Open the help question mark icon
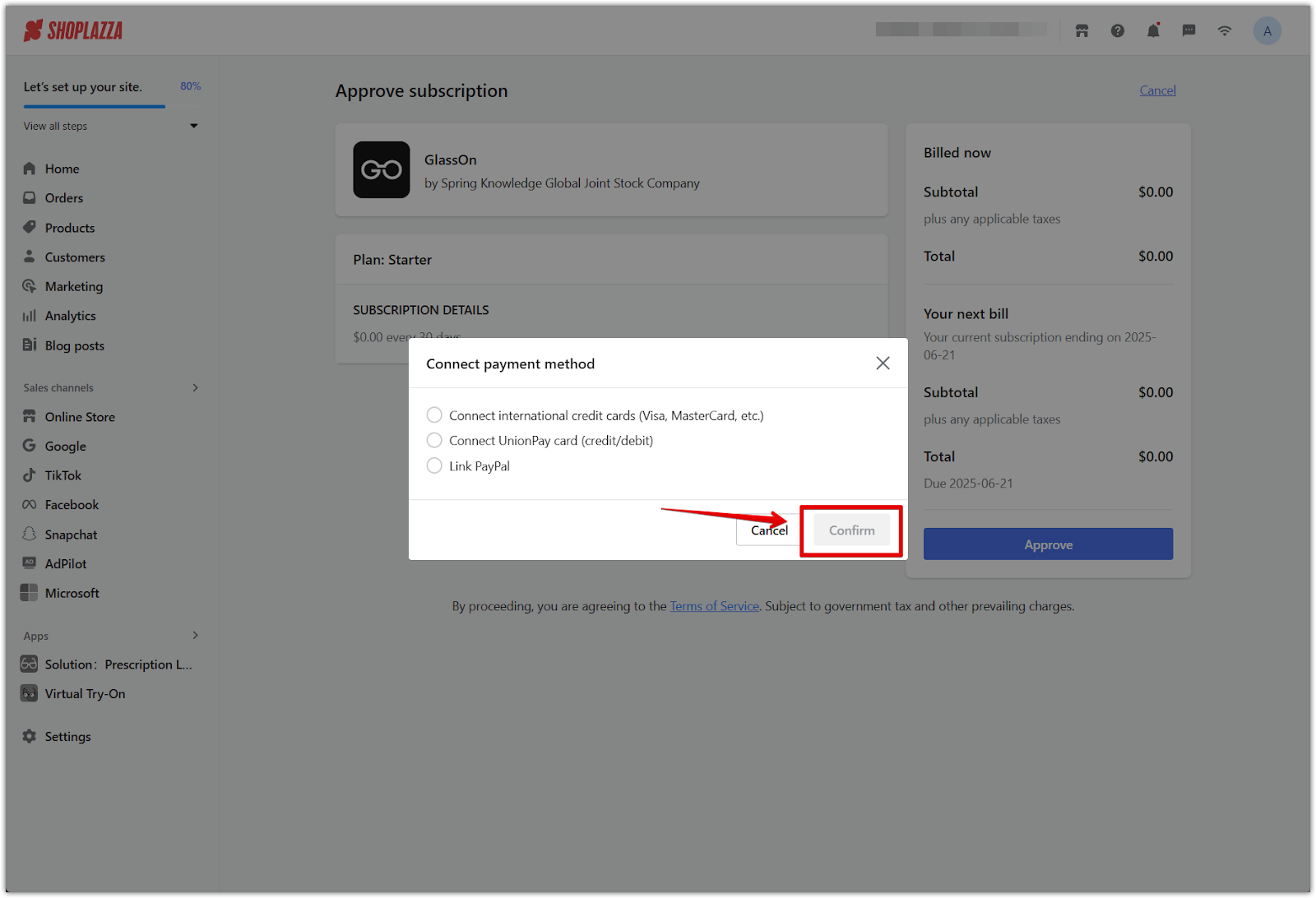 1117,31
